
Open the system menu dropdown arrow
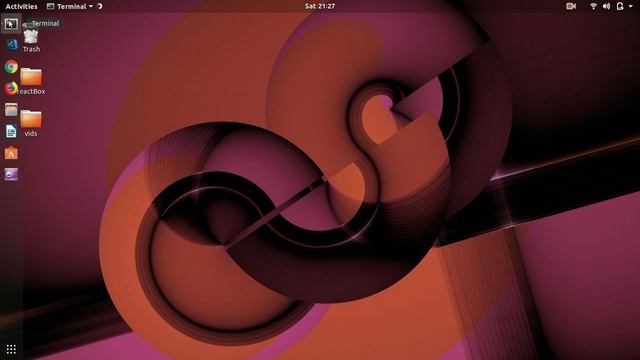[x=631, y=7]
